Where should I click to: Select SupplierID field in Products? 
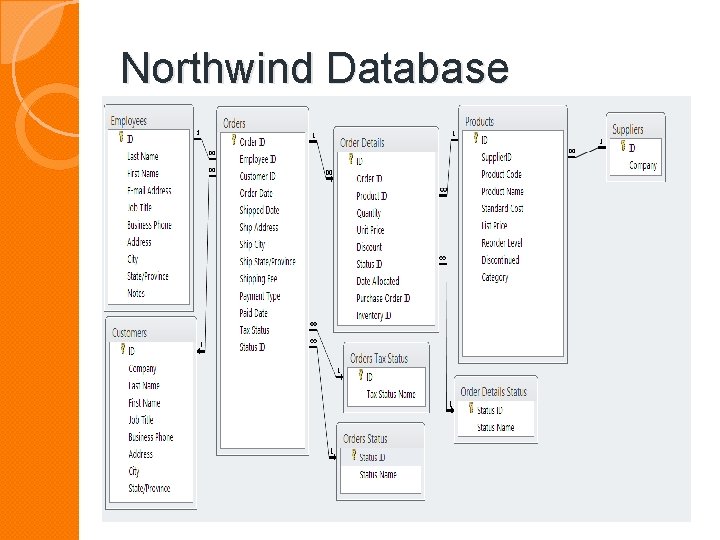[x=496, y=158]
